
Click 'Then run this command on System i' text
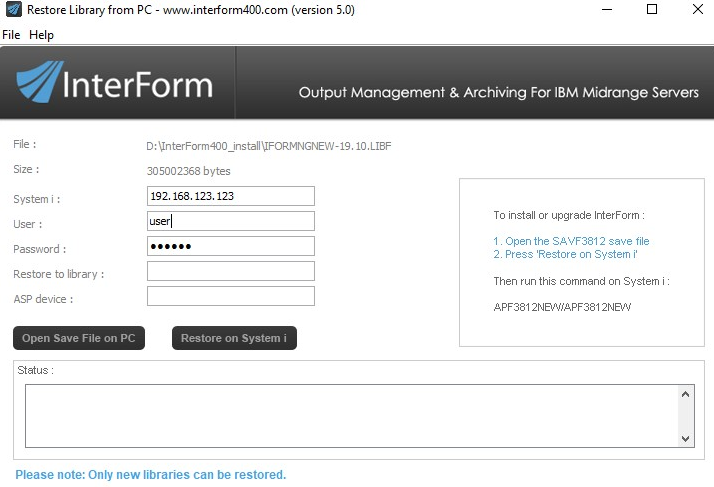(581, 281)
